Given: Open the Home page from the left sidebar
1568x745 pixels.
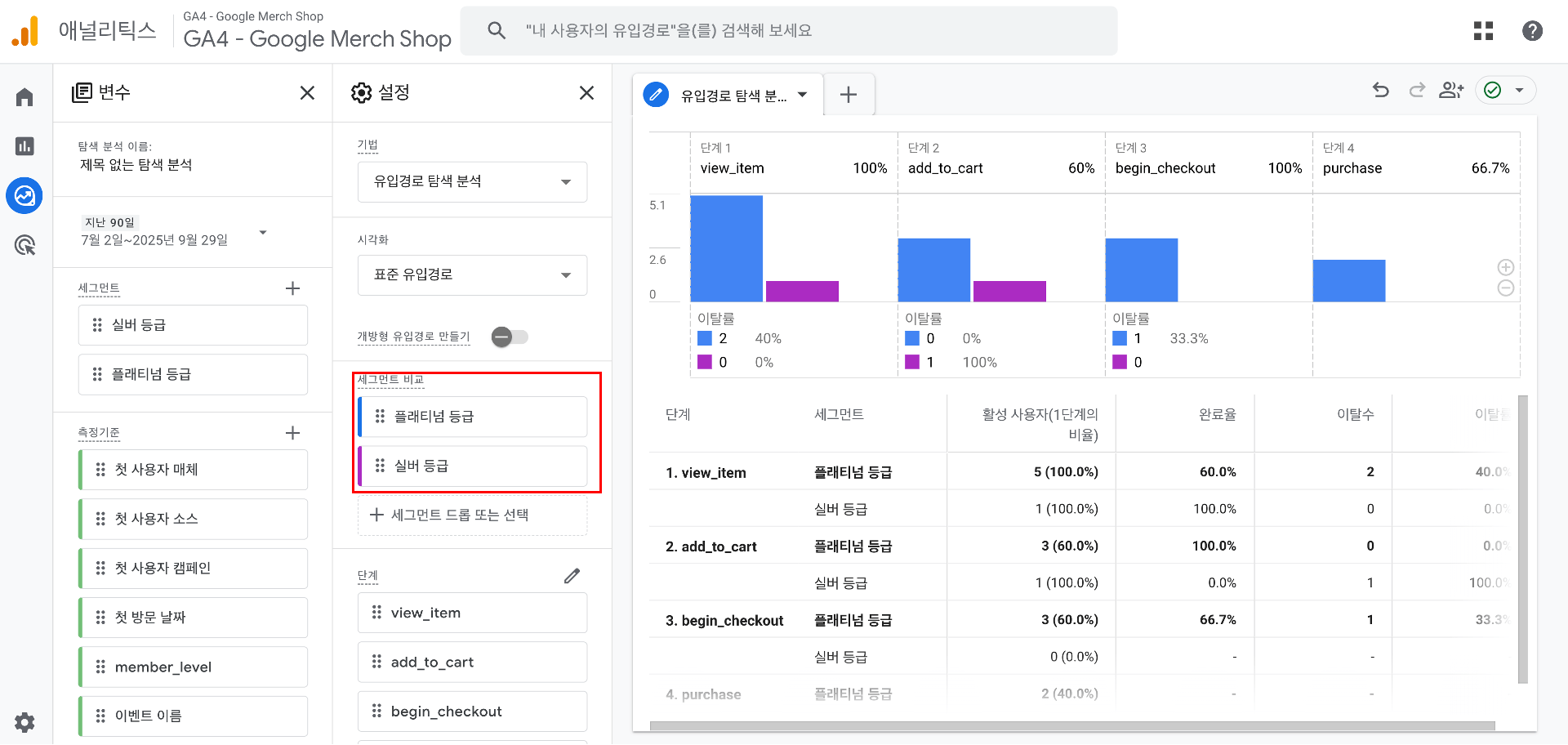Looking at the screenshot, I should pos(24,96).
